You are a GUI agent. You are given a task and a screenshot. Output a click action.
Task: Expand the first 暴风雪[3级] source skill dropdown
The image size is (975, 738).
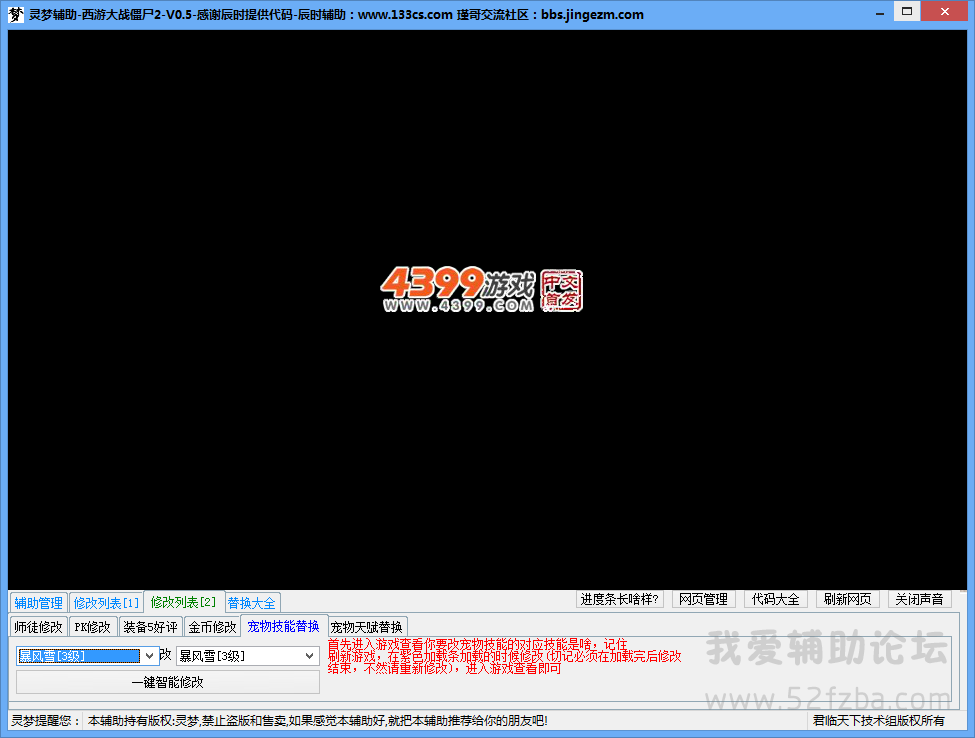(149, 656)
